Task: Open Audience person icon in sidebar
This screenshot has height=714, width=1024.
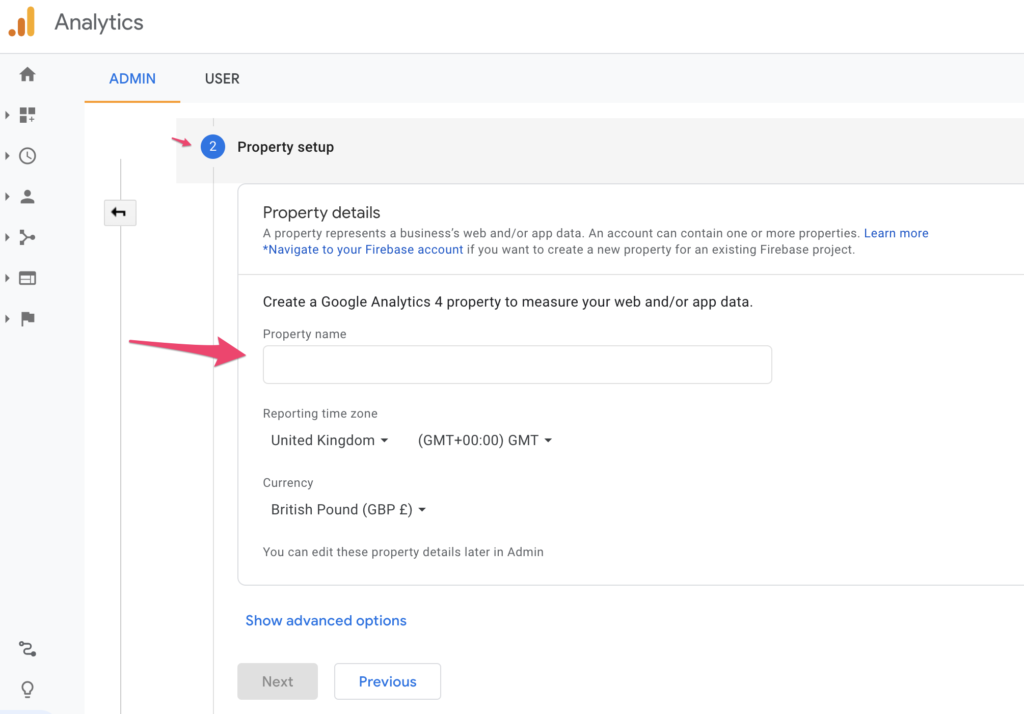Action: pos(27,197)
